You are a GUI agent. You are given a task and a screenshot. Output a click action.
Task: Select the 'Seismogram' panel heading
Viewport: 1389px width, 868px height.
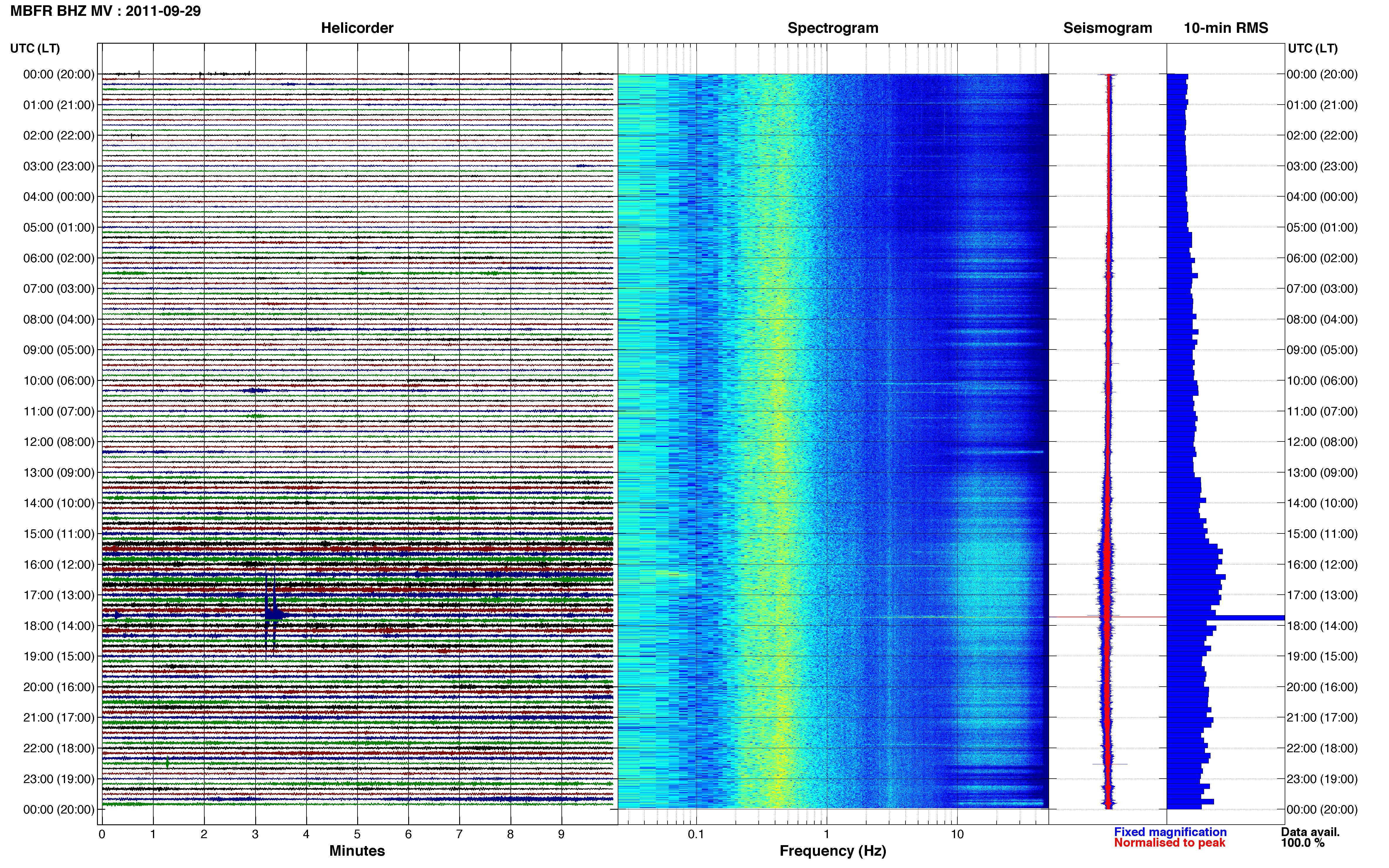click(1108, 28)
